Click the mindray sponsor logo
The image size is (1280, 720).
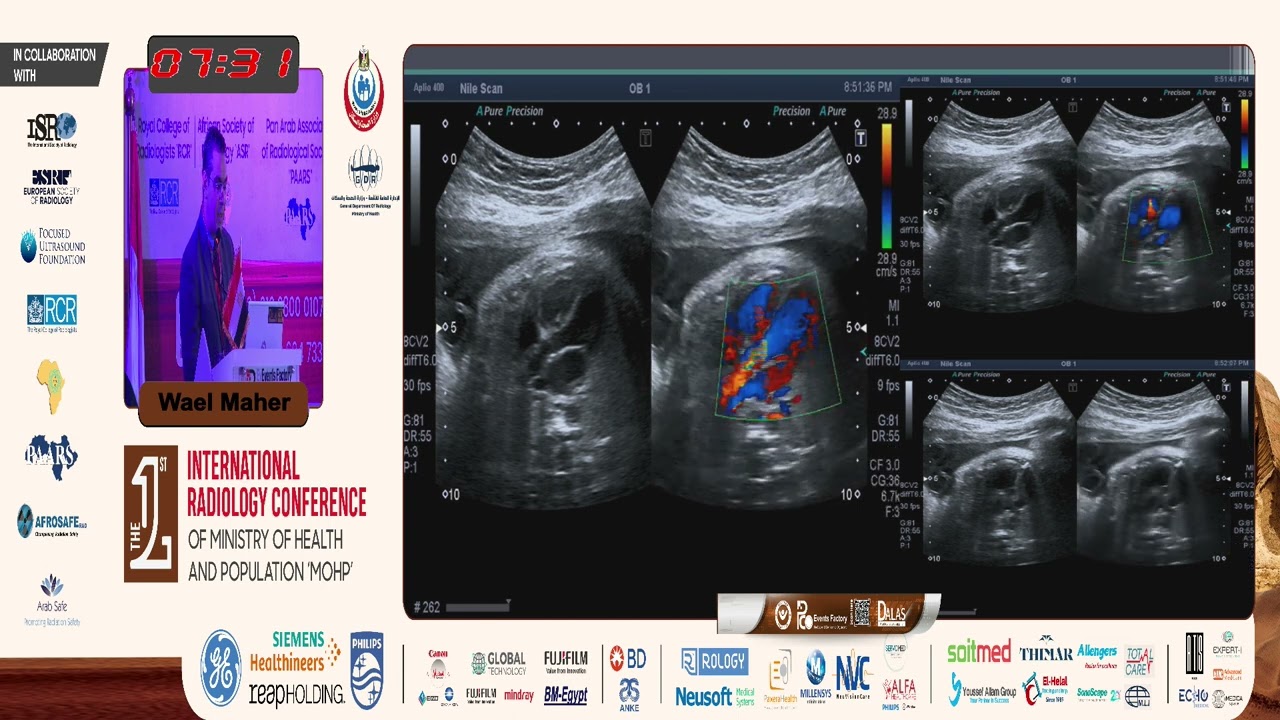(x=518, y=695)
